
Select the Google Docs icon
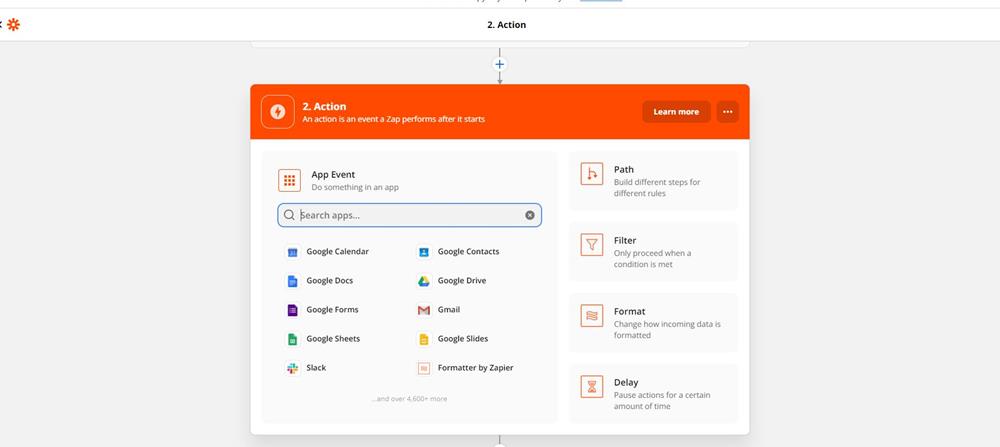pyautogui.click(x=293, y=281)
